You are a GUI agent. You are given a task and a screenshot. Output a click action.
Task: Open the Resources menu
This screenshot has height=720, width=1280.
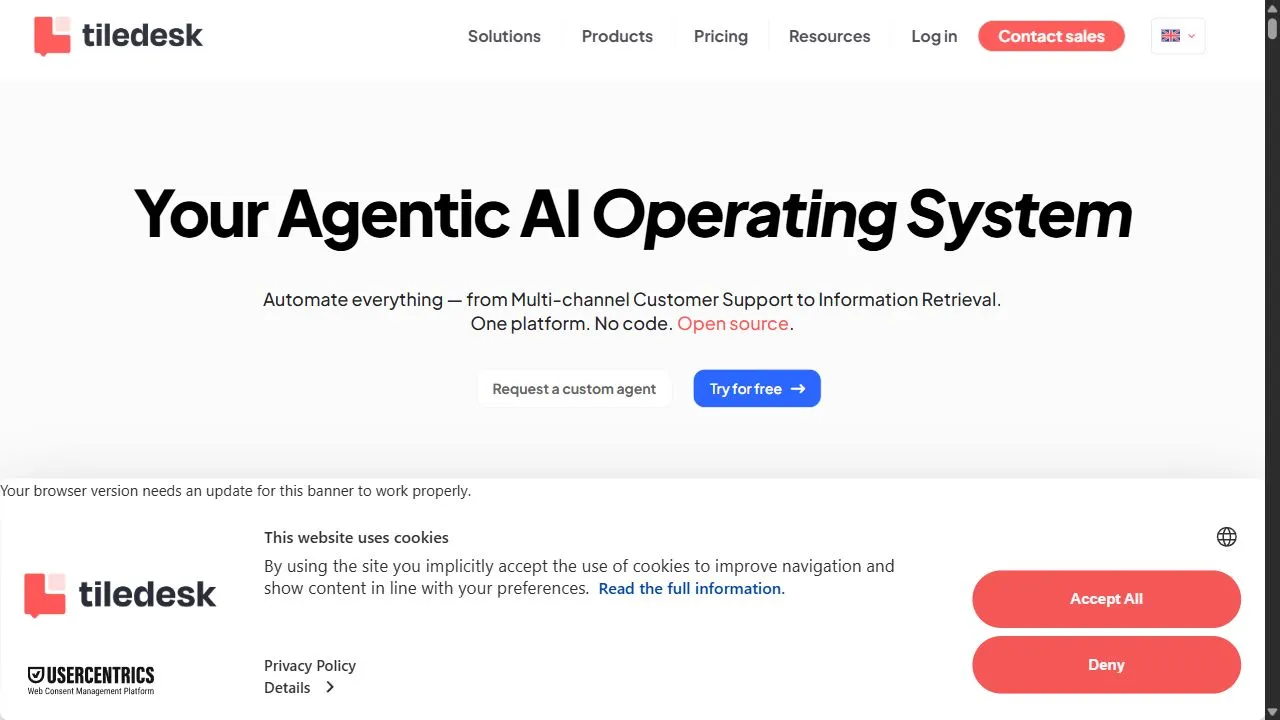829,36
